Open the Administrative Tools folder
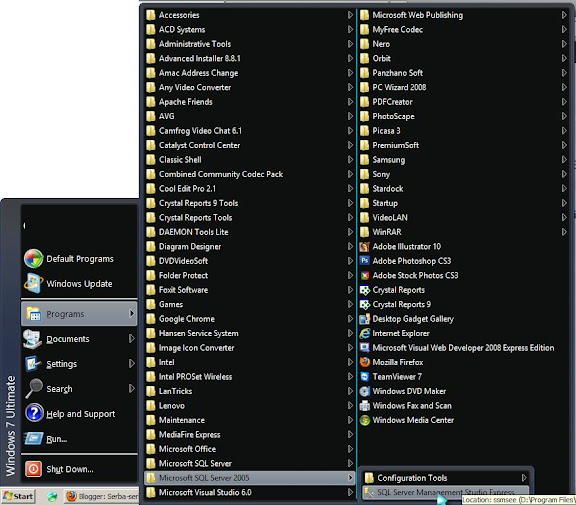The image size is (576, 505). tap(249, 44)
